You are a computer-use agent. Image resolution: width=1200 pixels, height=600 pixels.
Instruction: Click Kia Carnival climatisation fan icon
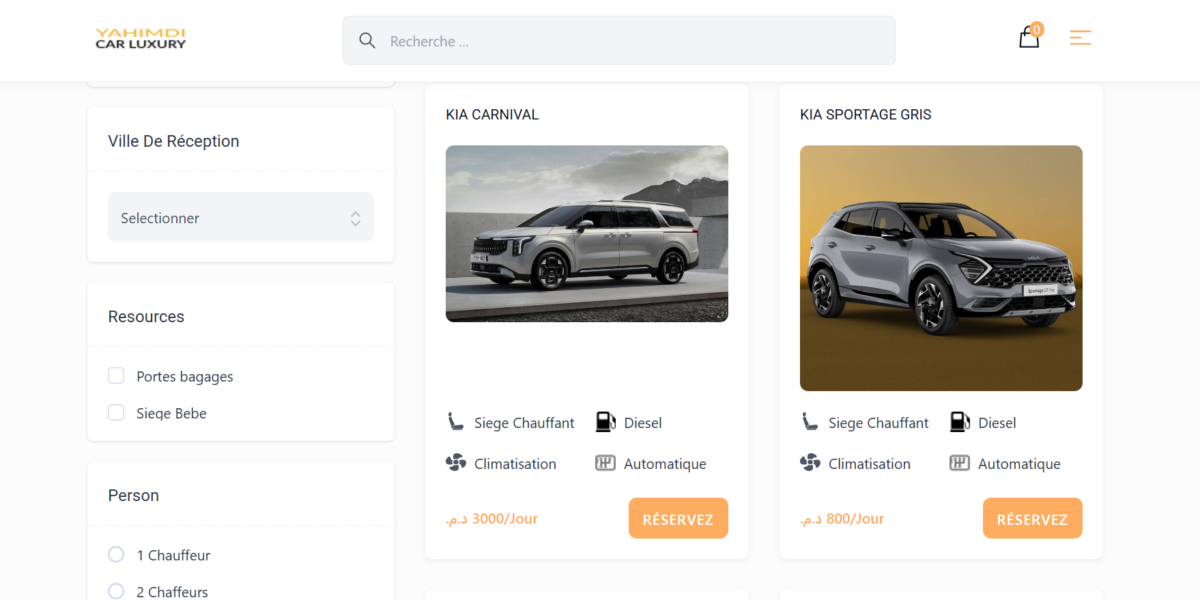click(456, 463)
